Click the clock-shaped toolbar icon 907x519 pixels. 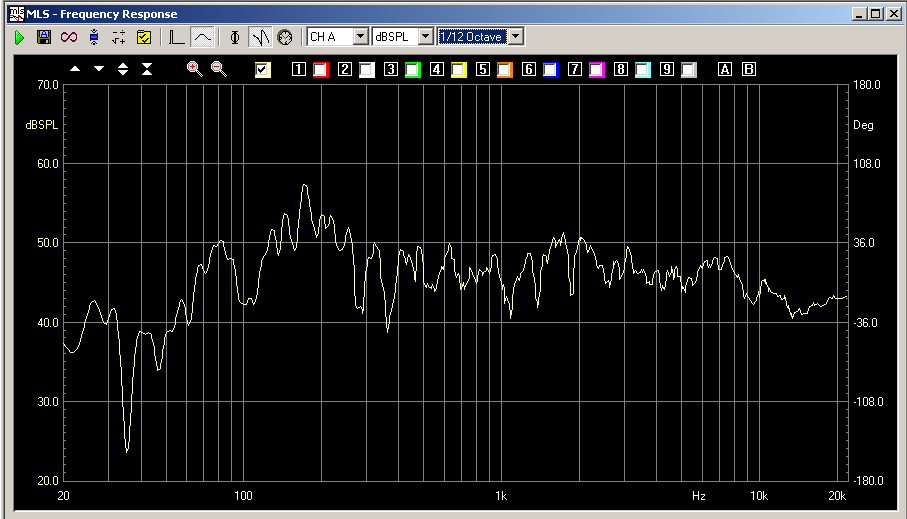(x=285, y=37)
